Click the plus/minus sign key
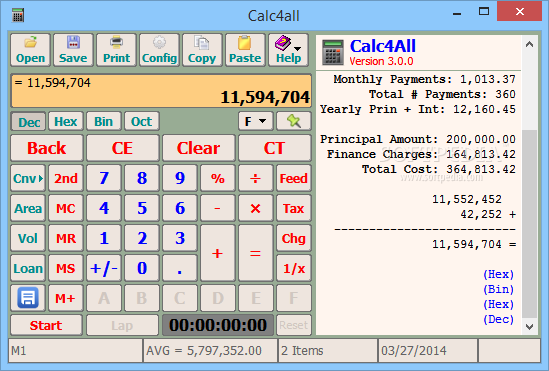 (104, 268)
